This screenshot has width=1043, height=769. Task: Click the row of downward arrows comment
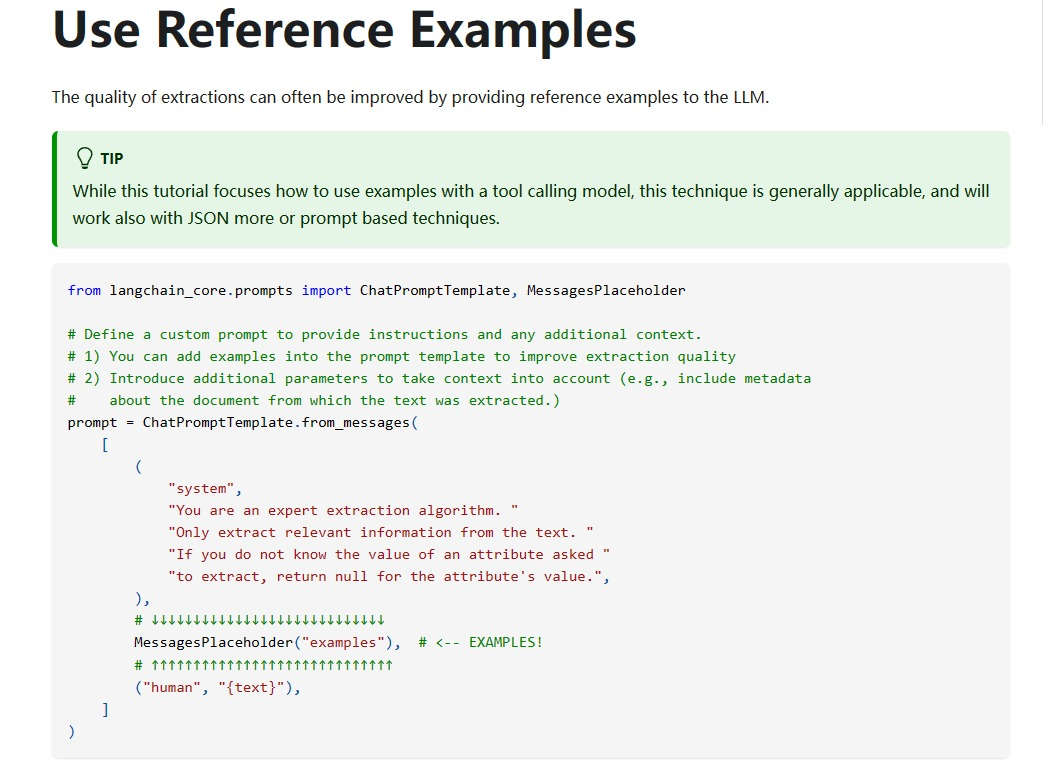(260, 620)
